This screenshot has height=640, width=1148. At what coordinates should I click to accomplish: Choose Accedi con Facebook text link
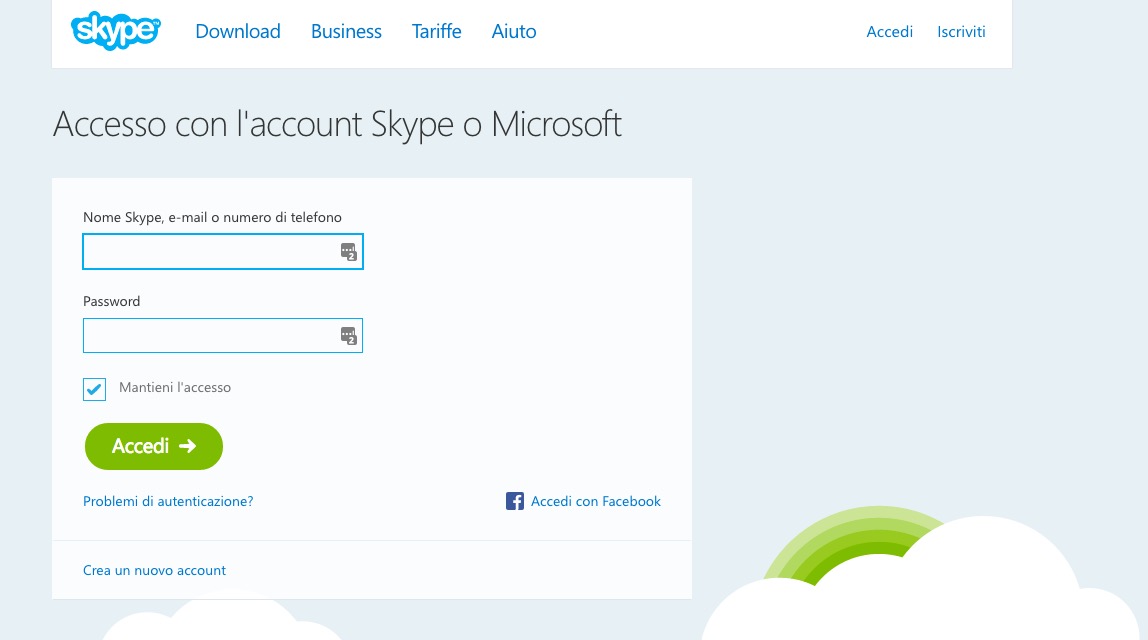(x=596, y=502)
